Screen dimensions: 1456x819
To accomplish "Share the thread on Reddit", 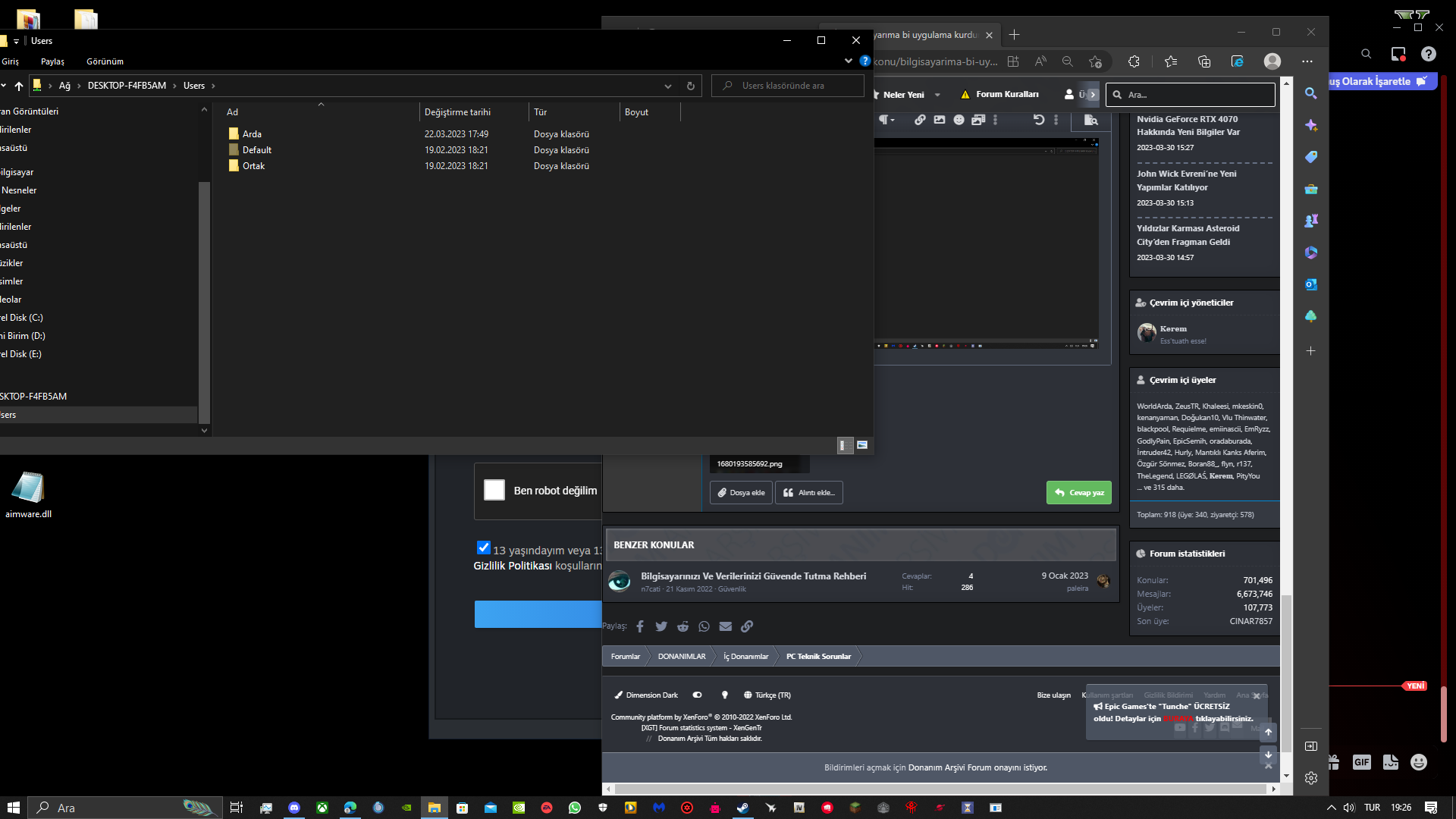I will (x=683, y=626).
